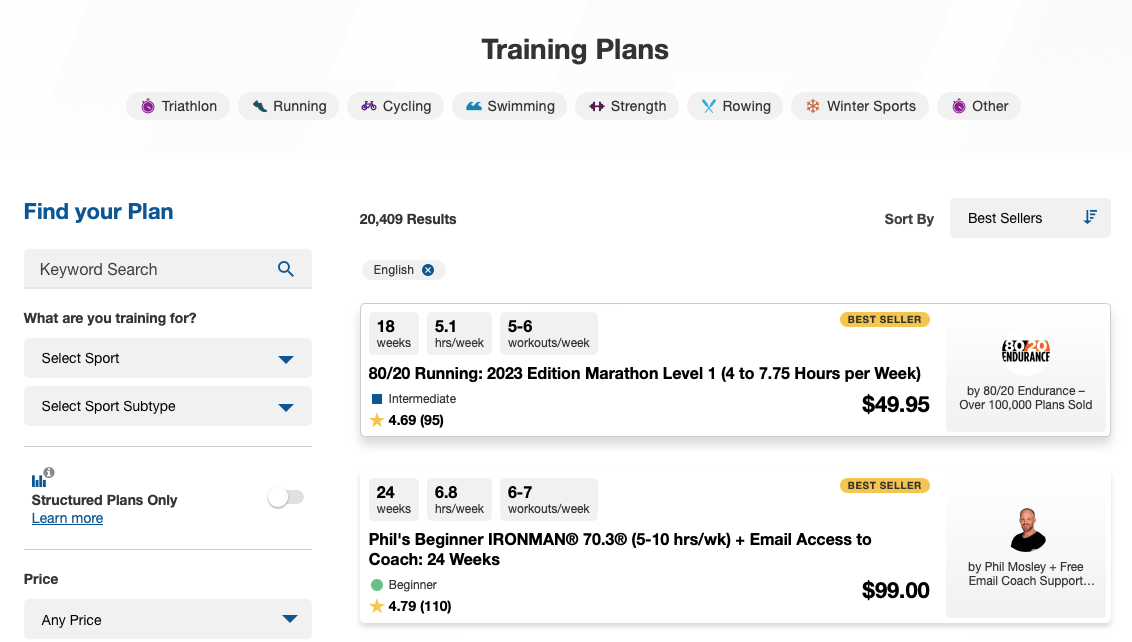Click Phil Mosley's coach photo
Screen dimensions: 1132x642
click(x=1026, y=530)
